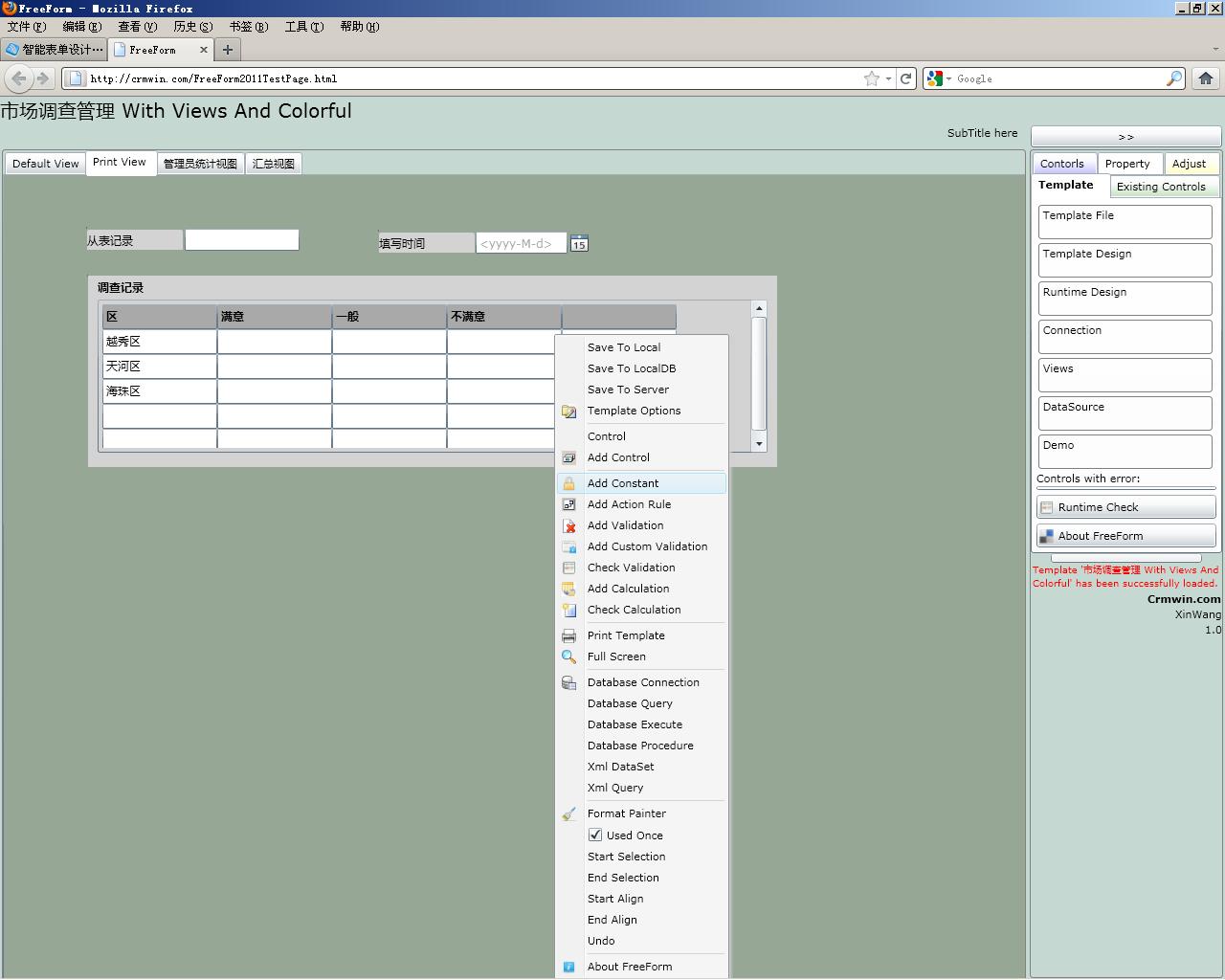This screenshot has height=980, width=1225.
Task: Open the URL bar history dropdown arrow
Action: [889, 79]
